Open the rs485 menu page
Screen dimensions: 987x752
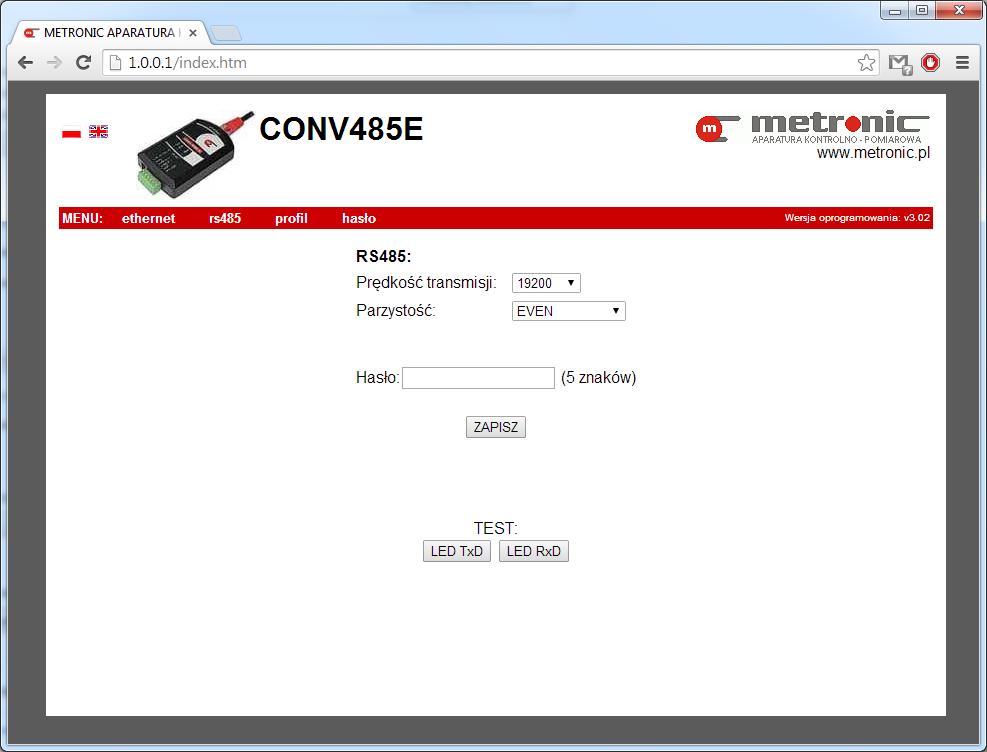pos(225,218)
